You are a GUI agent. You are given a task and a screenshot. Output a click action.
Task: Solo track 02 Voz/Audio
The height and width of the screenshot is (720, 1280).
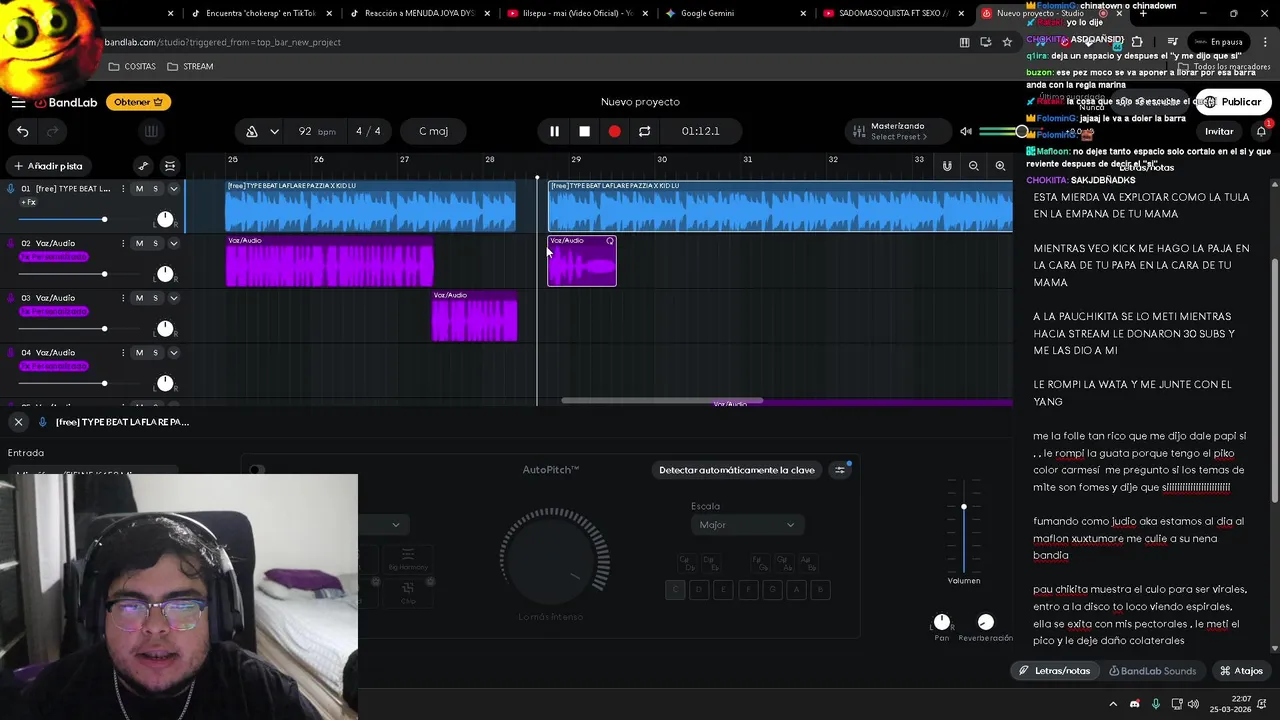155,243
